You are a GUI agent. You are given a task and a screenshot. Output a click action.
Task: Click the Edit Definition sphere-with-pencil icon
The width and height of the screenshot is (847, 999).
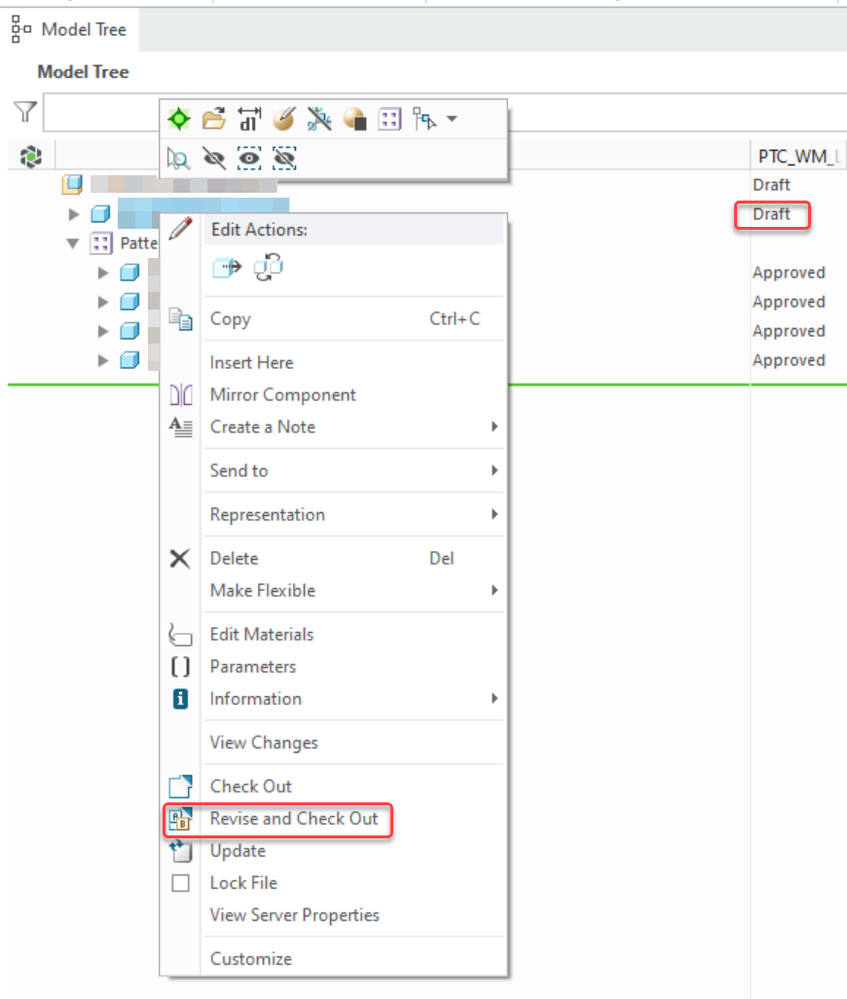pos(284,119)
